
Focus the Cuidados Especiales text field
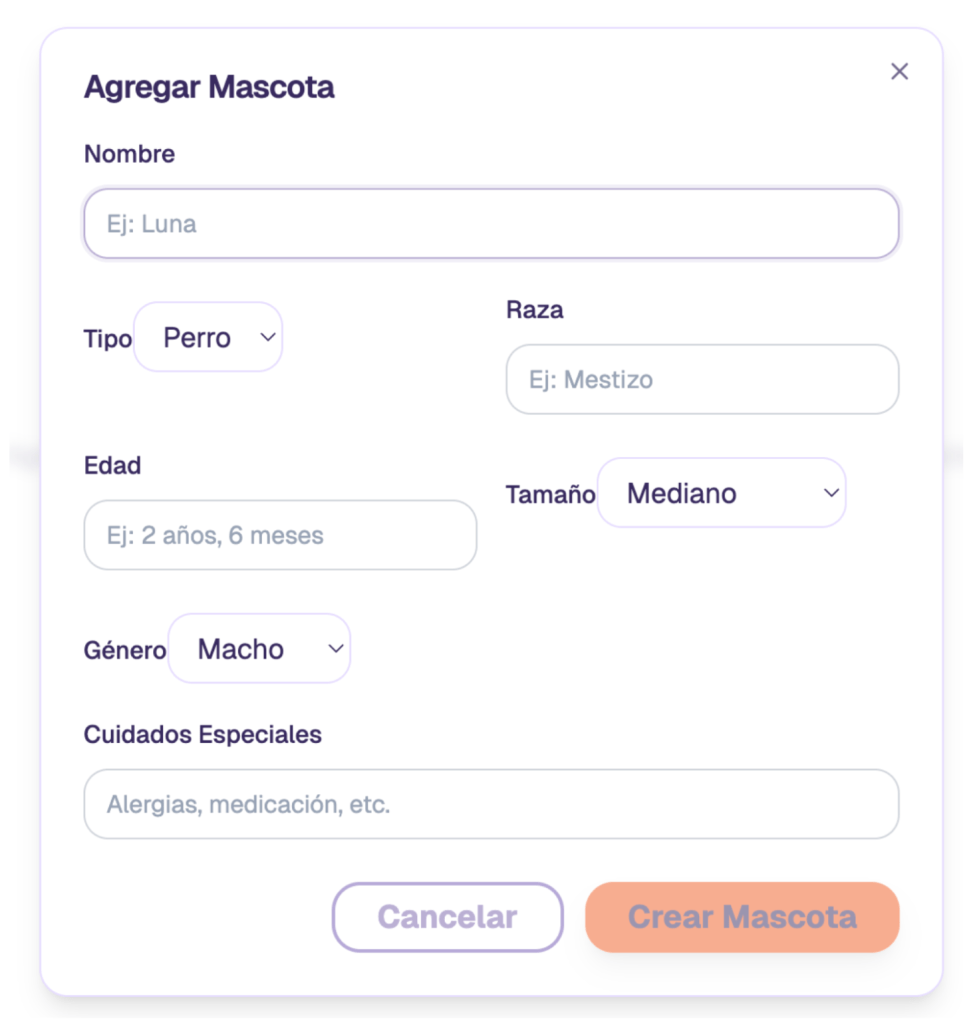point(491,804)
